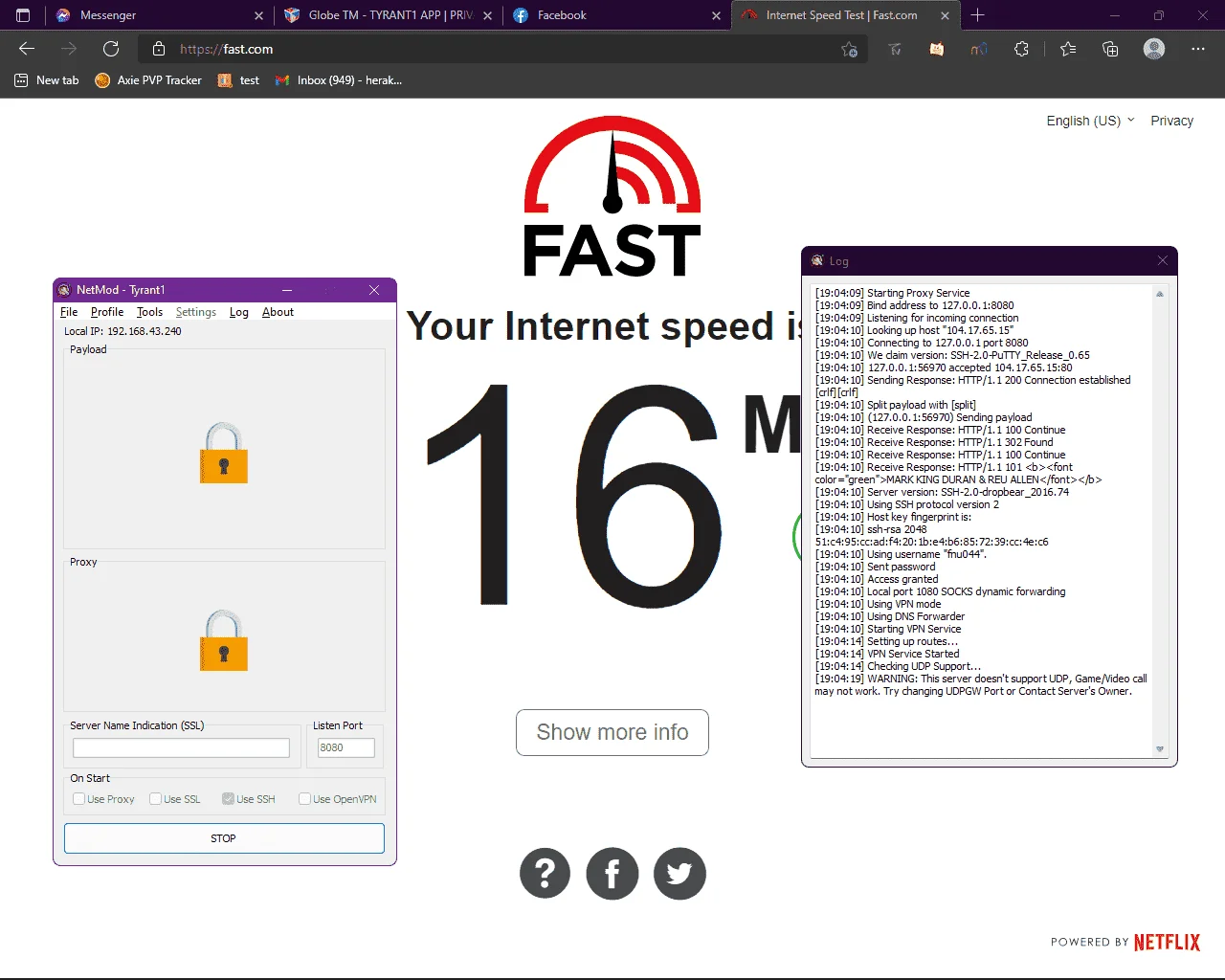Screen dimensions: 1225x980
Task: Close the Facebook tab
Action: [716, 15]
